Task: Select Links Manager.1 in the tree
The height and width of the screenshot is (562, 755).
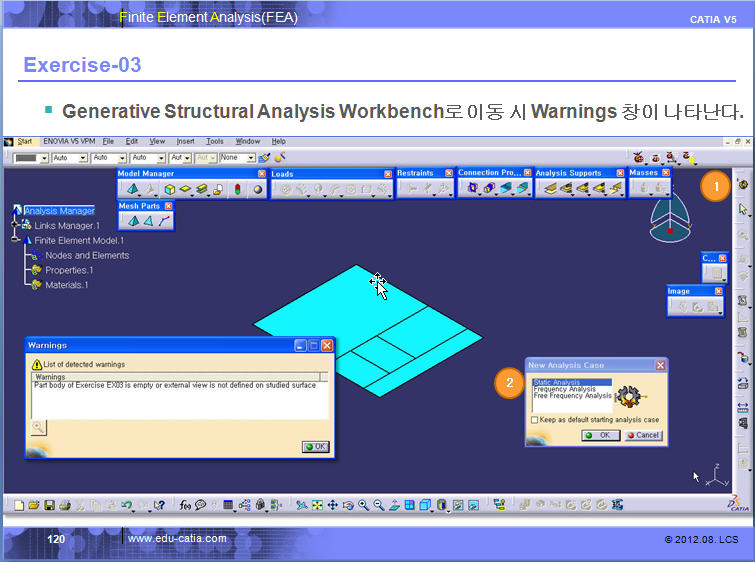Action: (67, 225)
